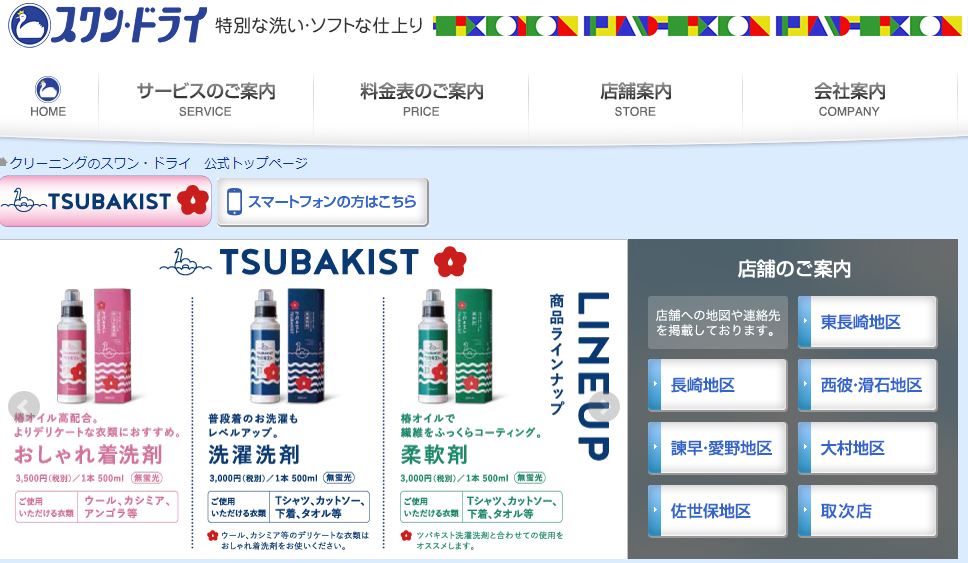Select 東長崎地区 store area button

[867, 322]
